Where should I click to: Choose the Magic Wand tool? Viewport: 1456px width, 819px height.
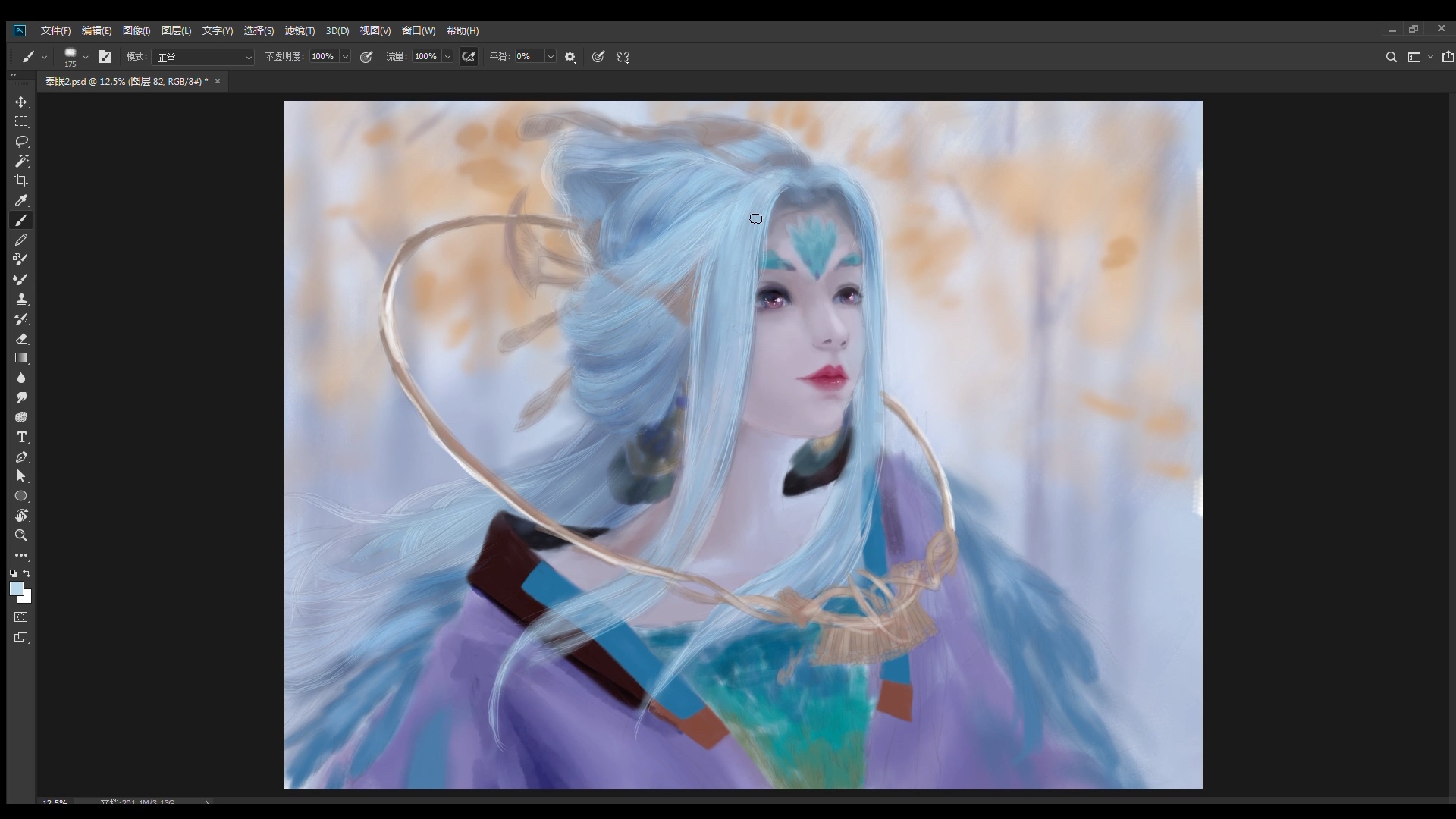point(21,161)
